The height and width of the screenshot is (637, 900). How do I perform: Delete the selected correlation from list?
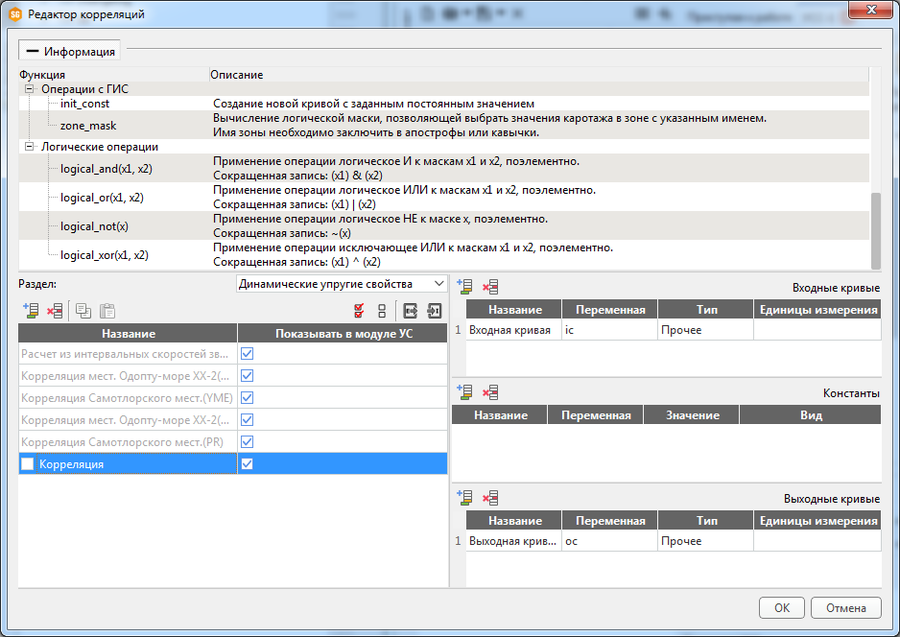coord(54,311)
